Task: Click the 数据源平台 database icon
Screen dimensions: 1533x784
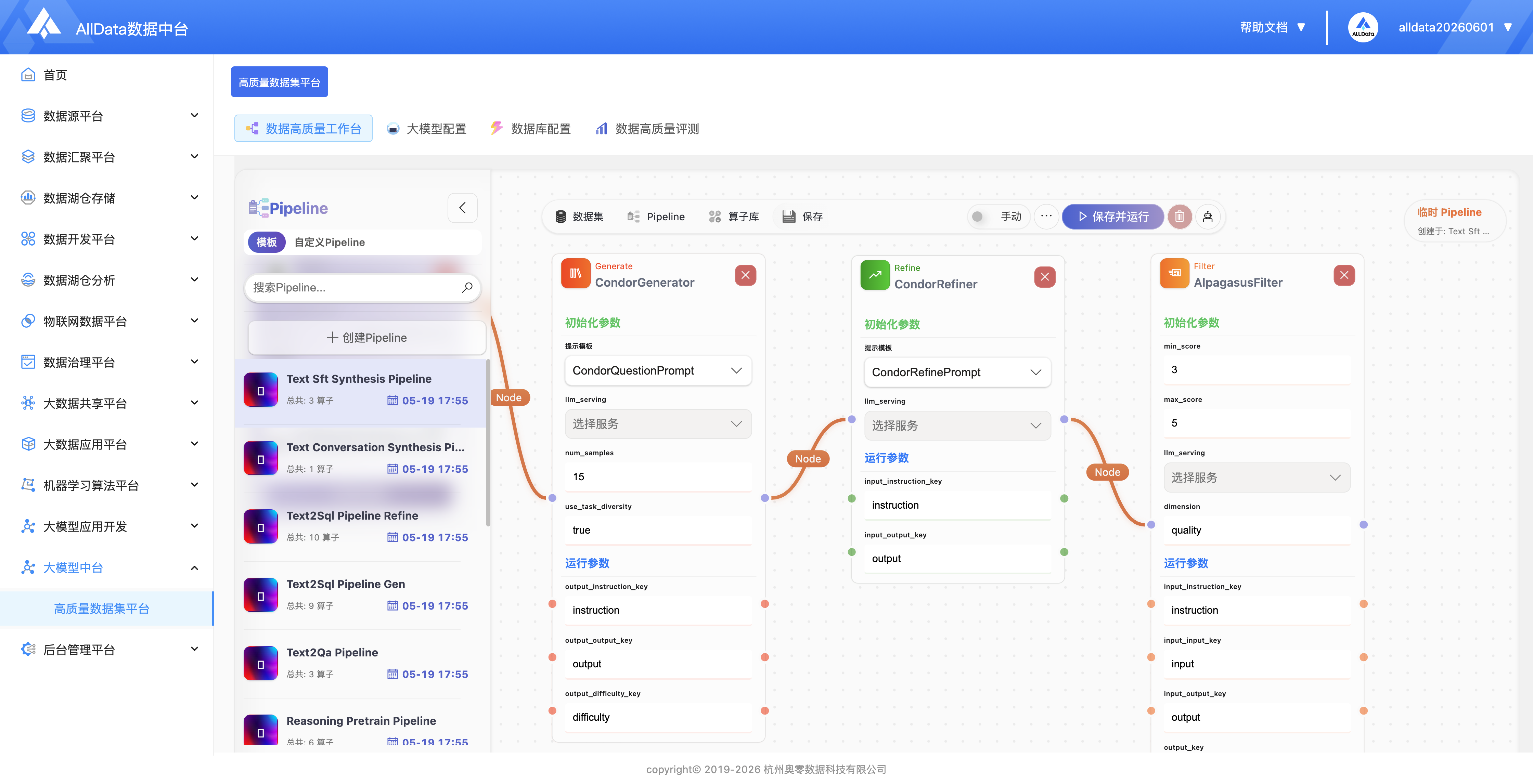Action: 28,116
